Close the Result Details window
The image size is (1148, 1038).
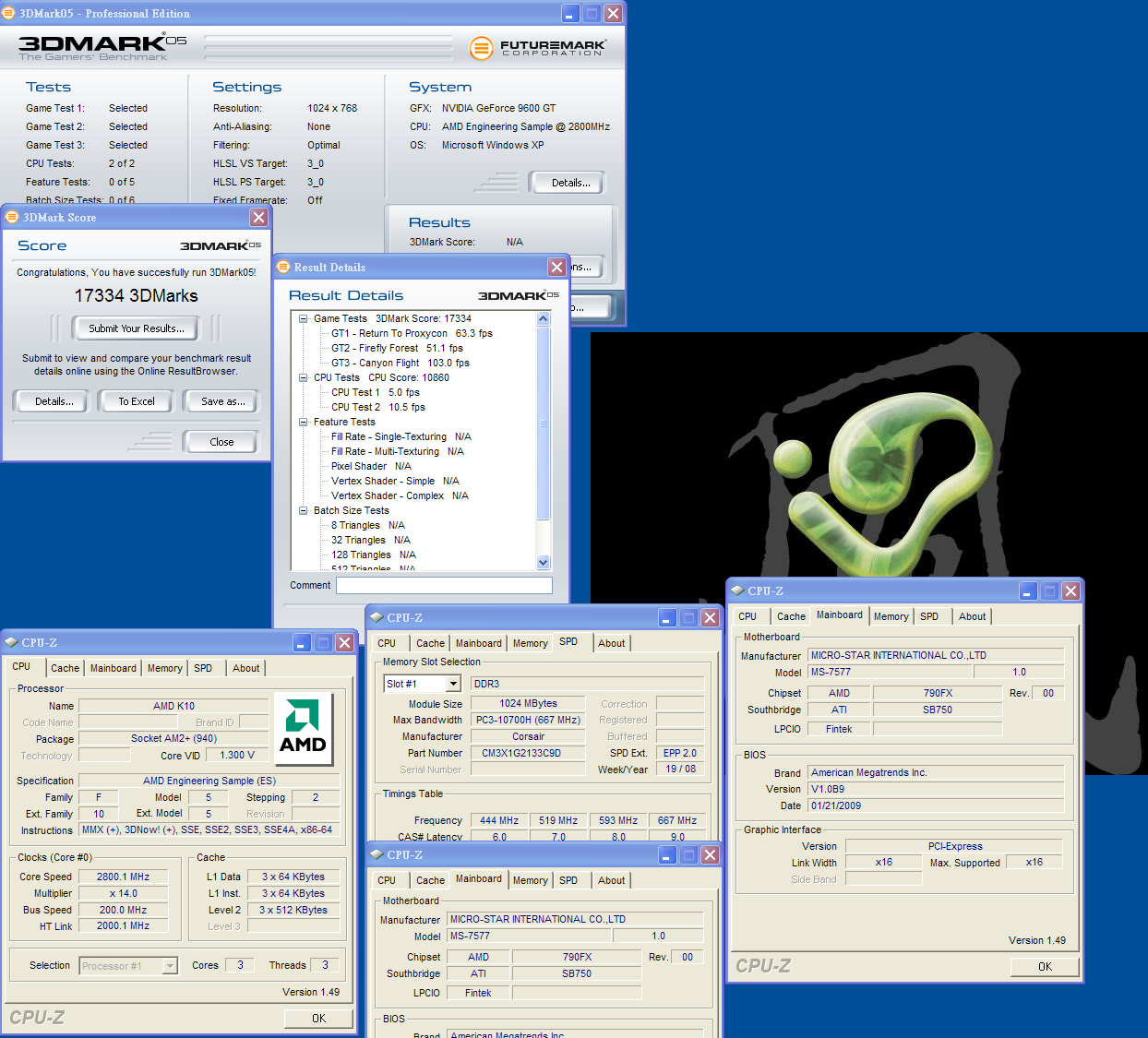click(x=556, y=267)
